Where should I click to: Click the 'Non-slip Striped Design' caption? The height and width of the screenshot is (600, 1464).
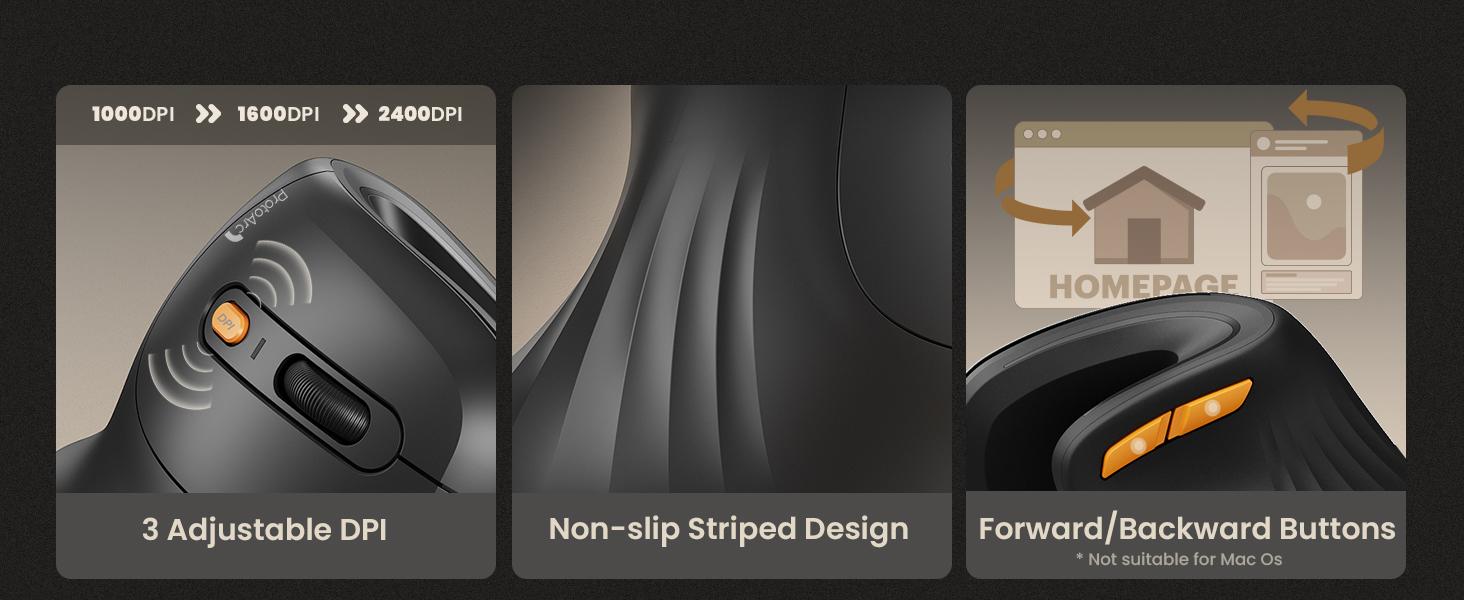(729, 529)
